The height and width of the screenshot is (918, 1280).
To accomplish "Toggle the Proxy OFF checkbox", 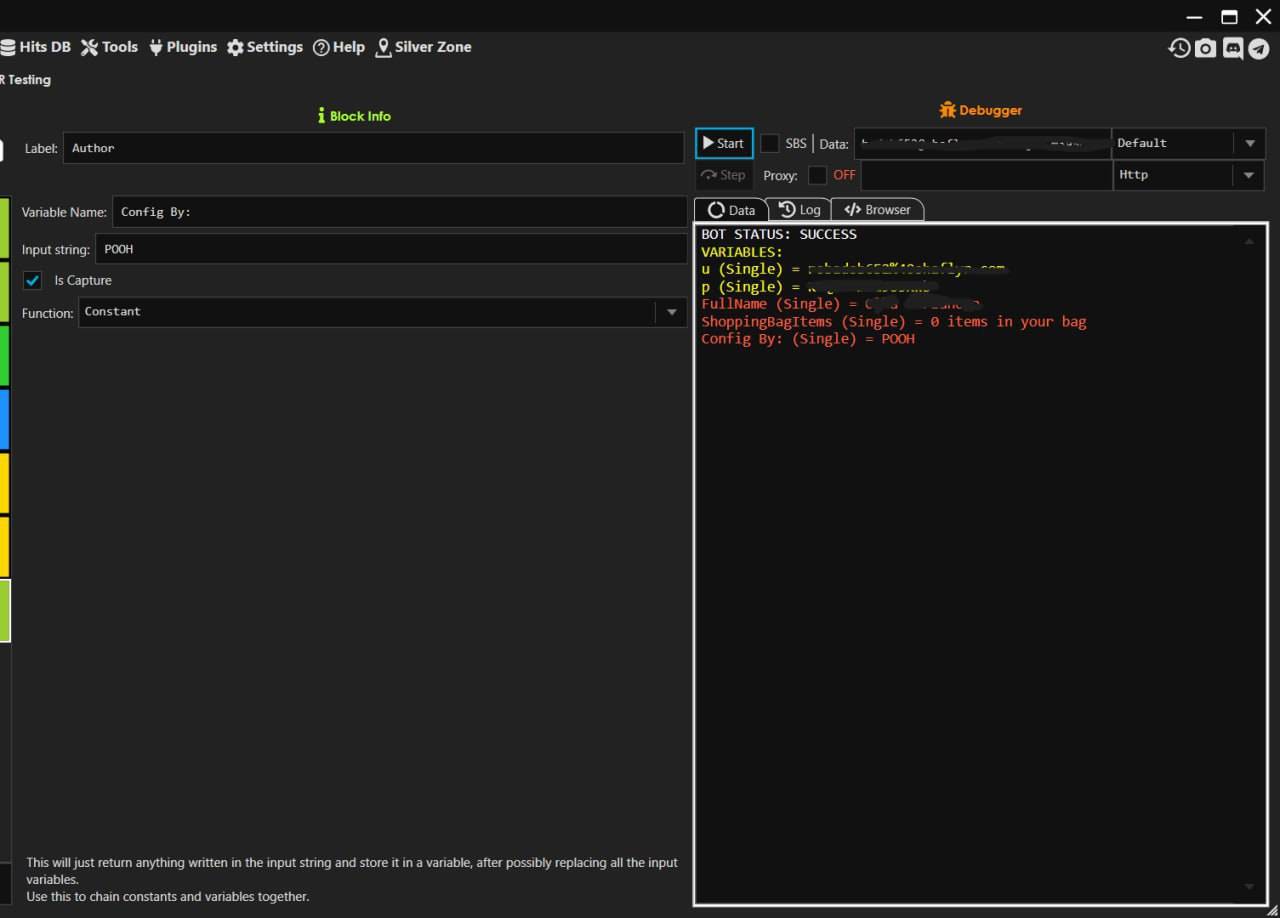I will (818, 175).
